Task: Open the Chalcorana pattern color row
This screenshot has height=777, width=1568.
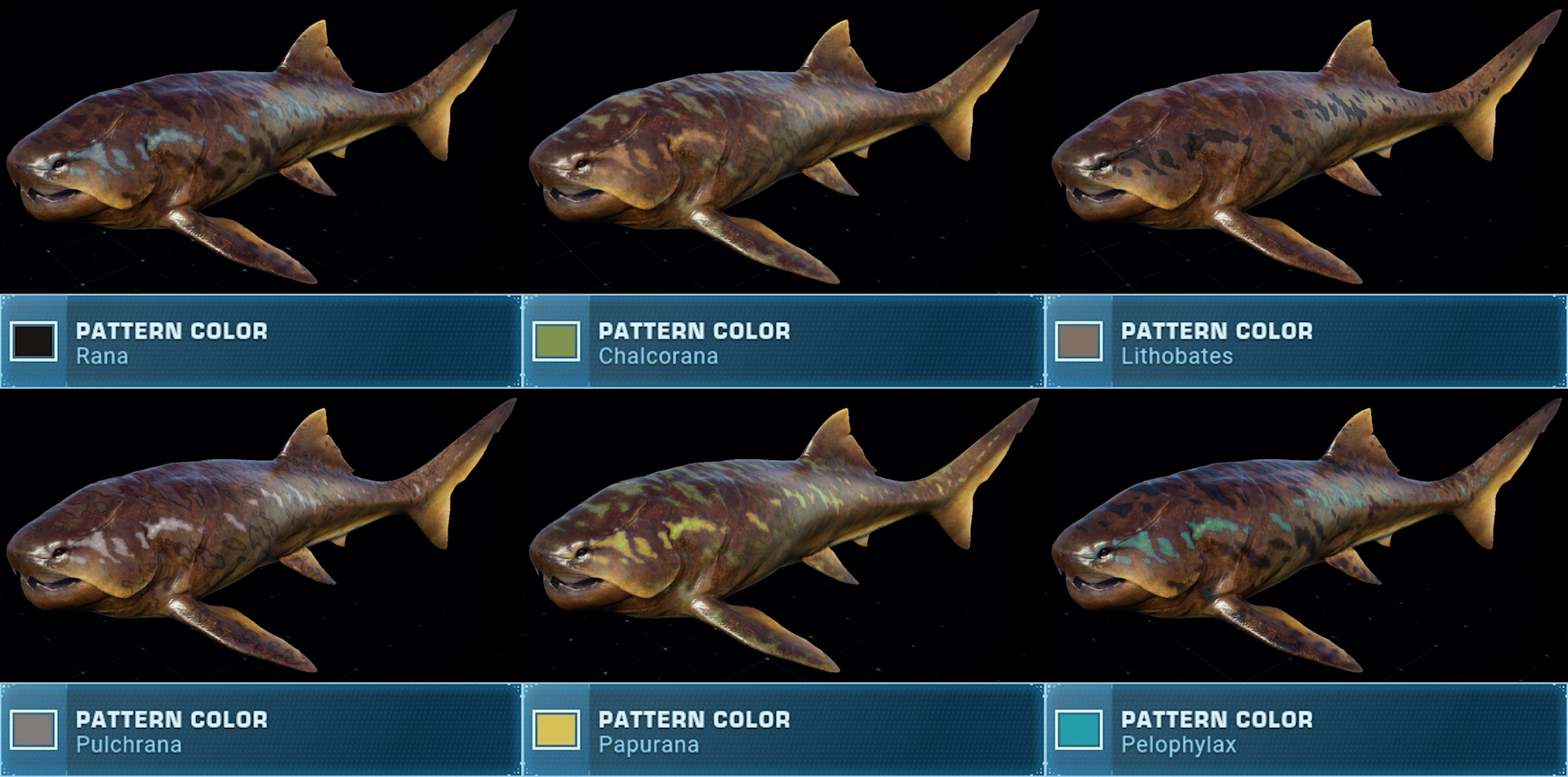Action: (783, 341)
